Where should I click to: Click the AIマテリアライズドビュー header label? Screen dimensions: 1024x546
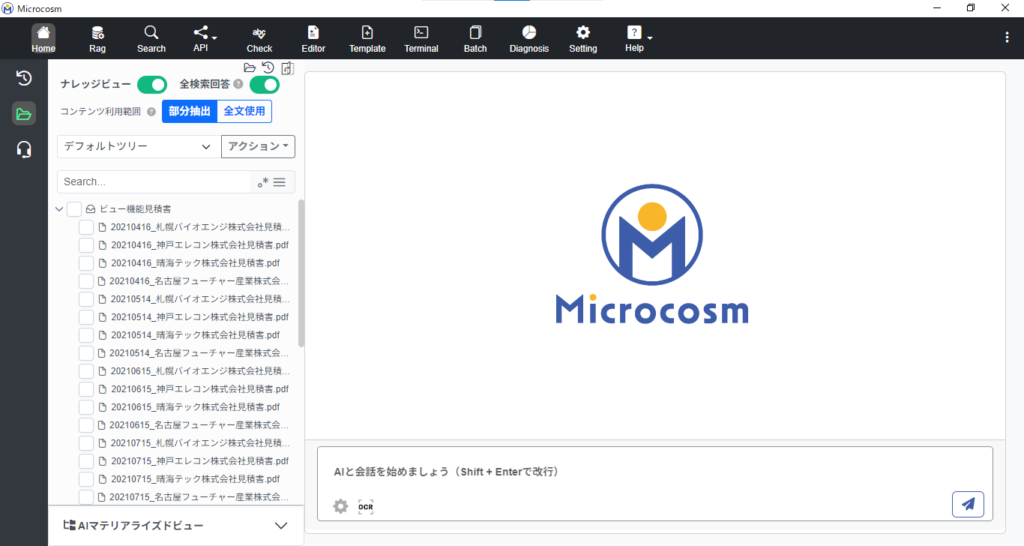(x=140, y=526)
